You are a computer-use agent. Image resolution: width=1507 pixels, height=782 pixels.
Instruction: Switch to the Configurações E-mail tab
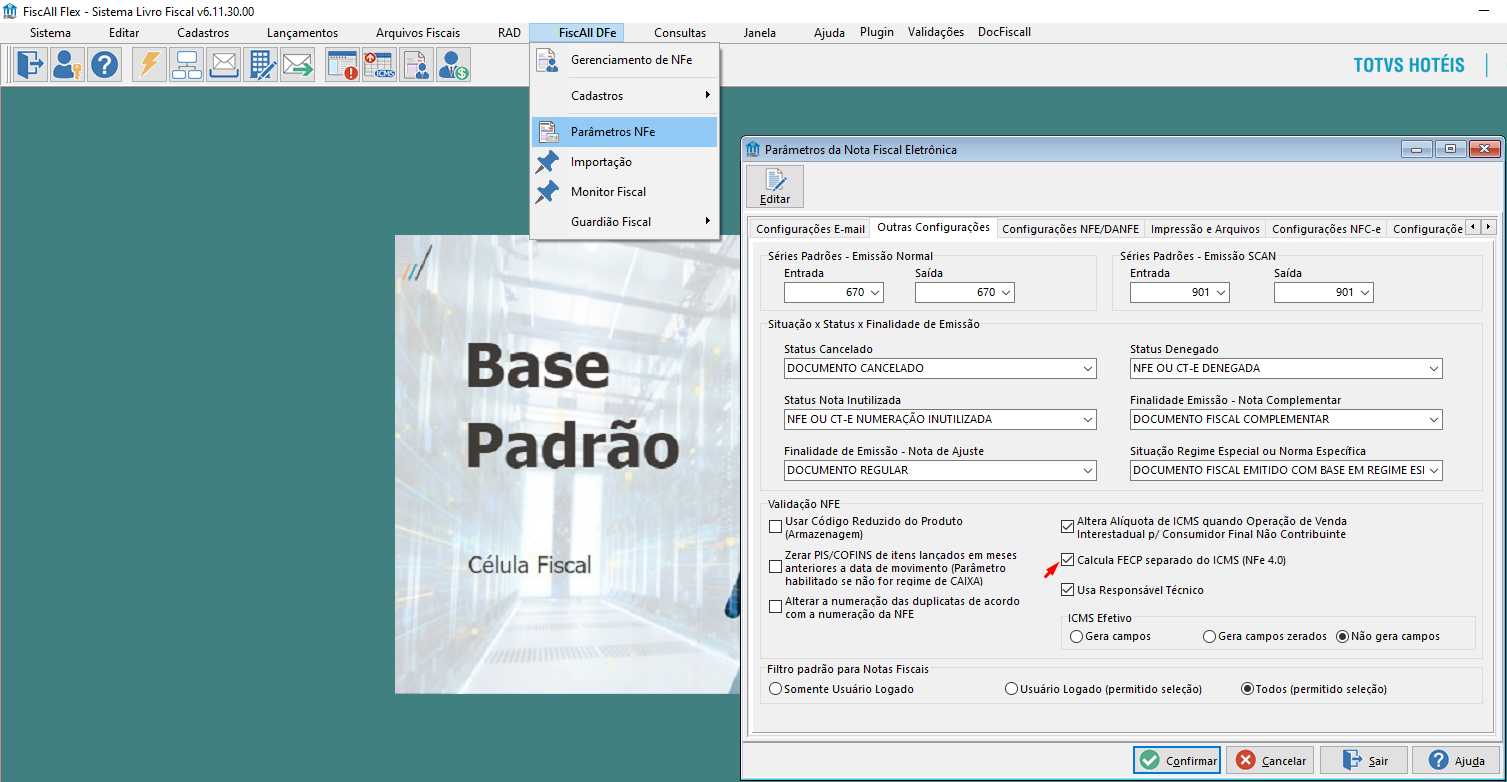coord(810,229)
